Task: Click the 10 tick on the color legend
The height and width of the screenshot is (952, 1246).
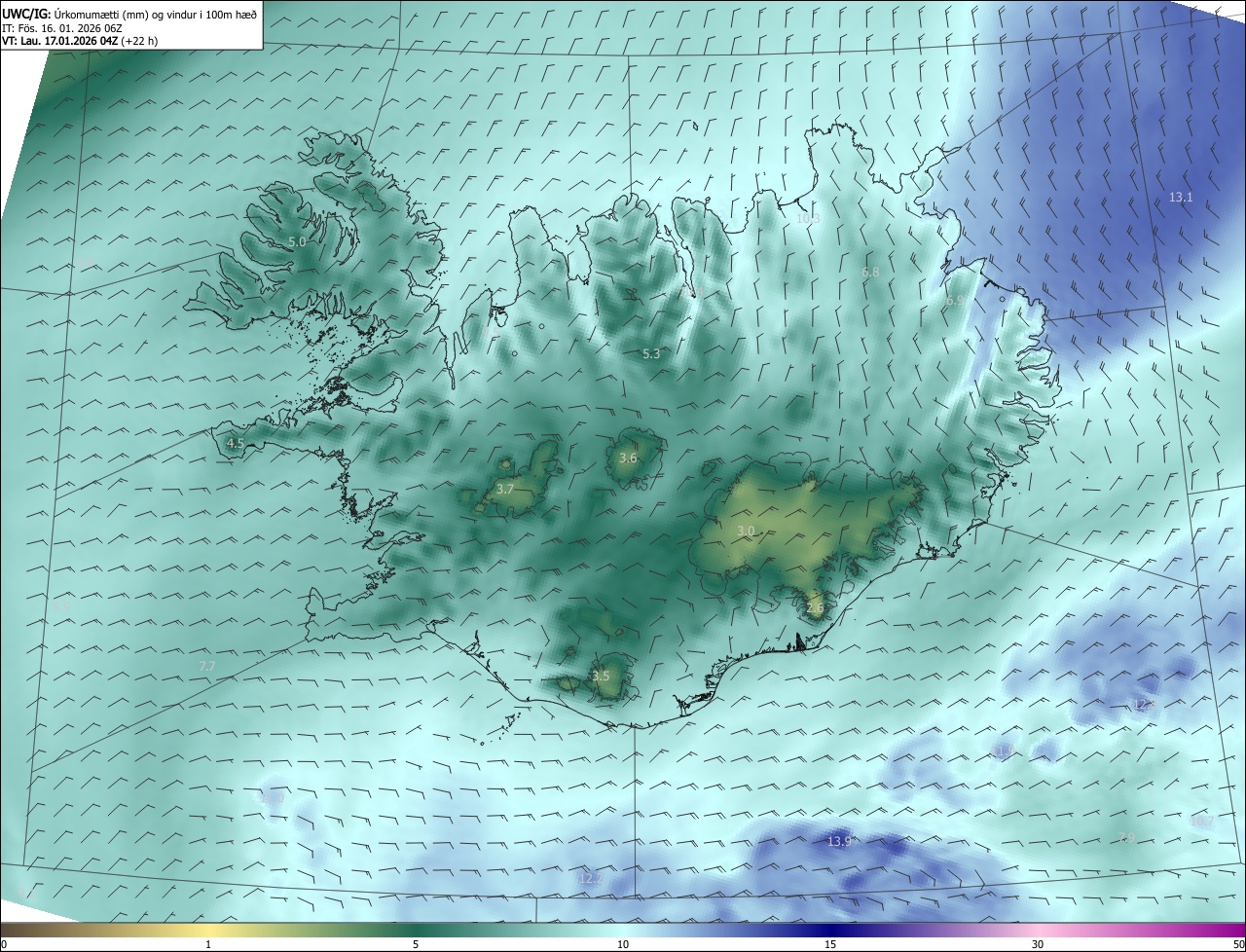Action: [x=623, y=944]
